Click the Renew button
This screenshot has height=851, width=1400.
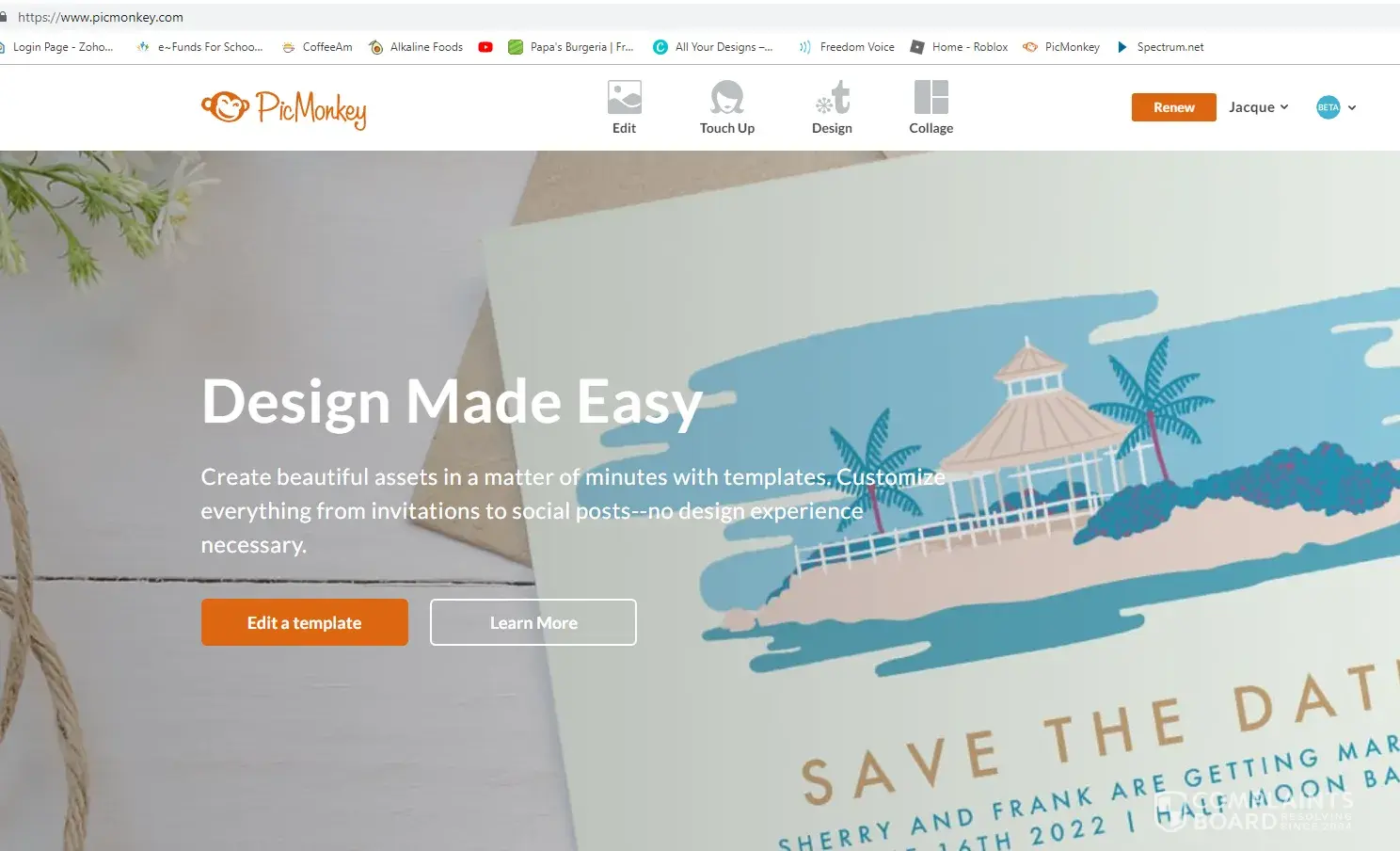click(x=1173, y=107)
